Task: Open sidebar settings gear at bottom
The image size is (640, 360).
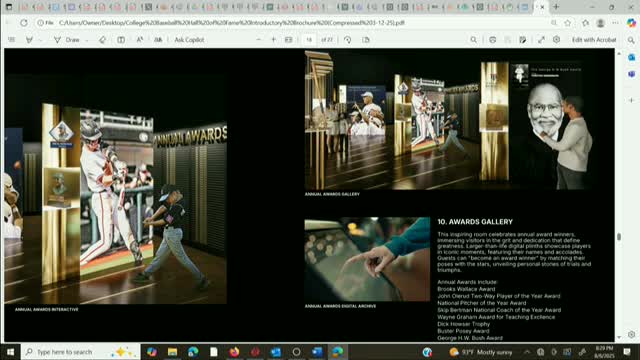Action: point(631,334)
